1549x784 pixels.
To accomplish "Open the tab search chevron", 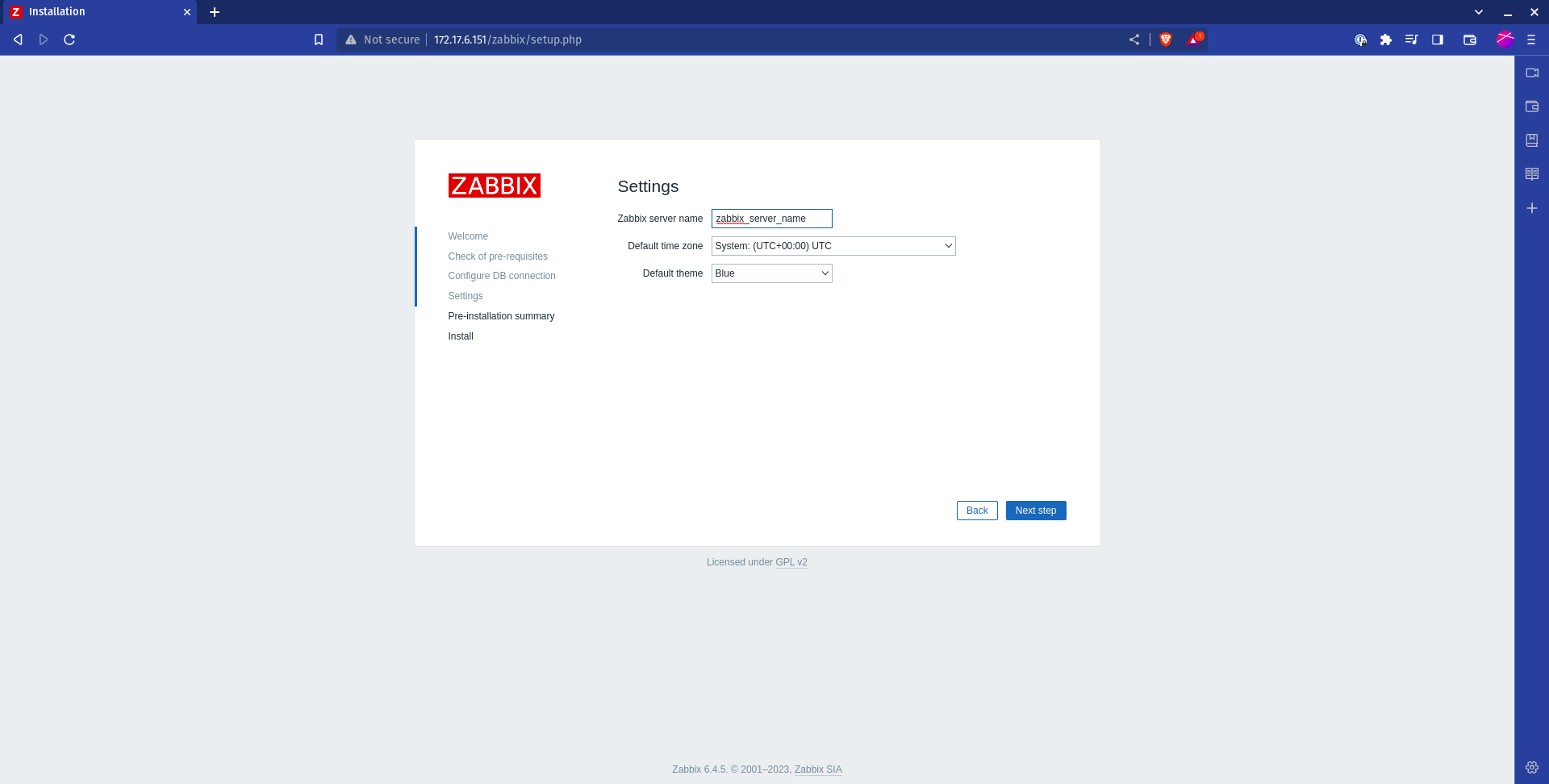I will (1479, 12).
